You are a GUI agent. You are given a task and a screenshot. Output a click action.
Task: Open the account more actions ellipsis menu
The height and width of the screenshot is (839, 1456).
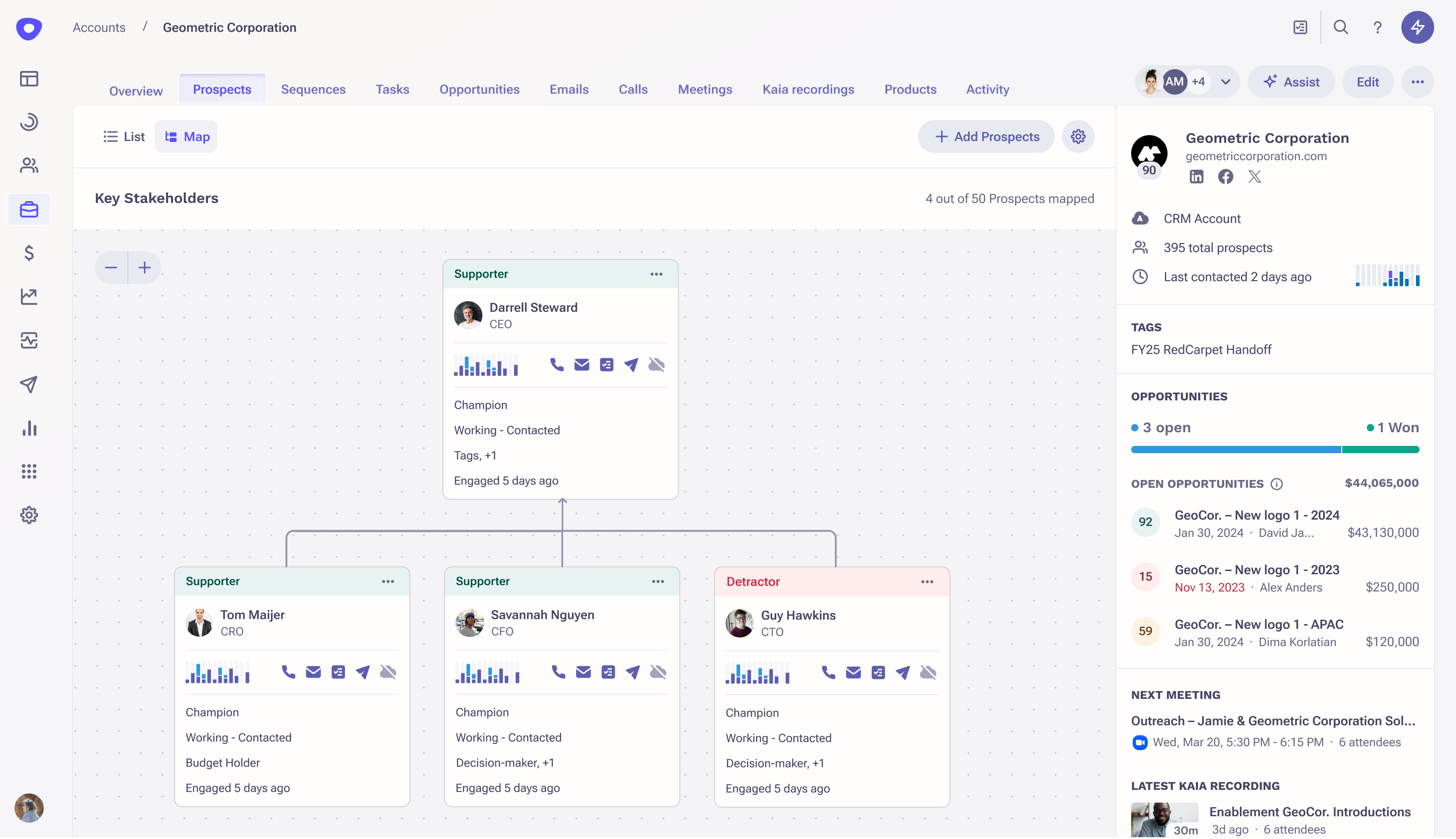pyautogui.click(x=1417, y=82)
